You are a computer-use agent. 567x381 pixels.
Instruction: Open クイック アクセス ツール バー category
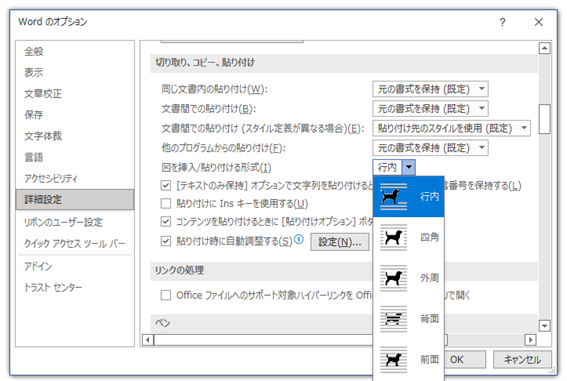[75, 243]
